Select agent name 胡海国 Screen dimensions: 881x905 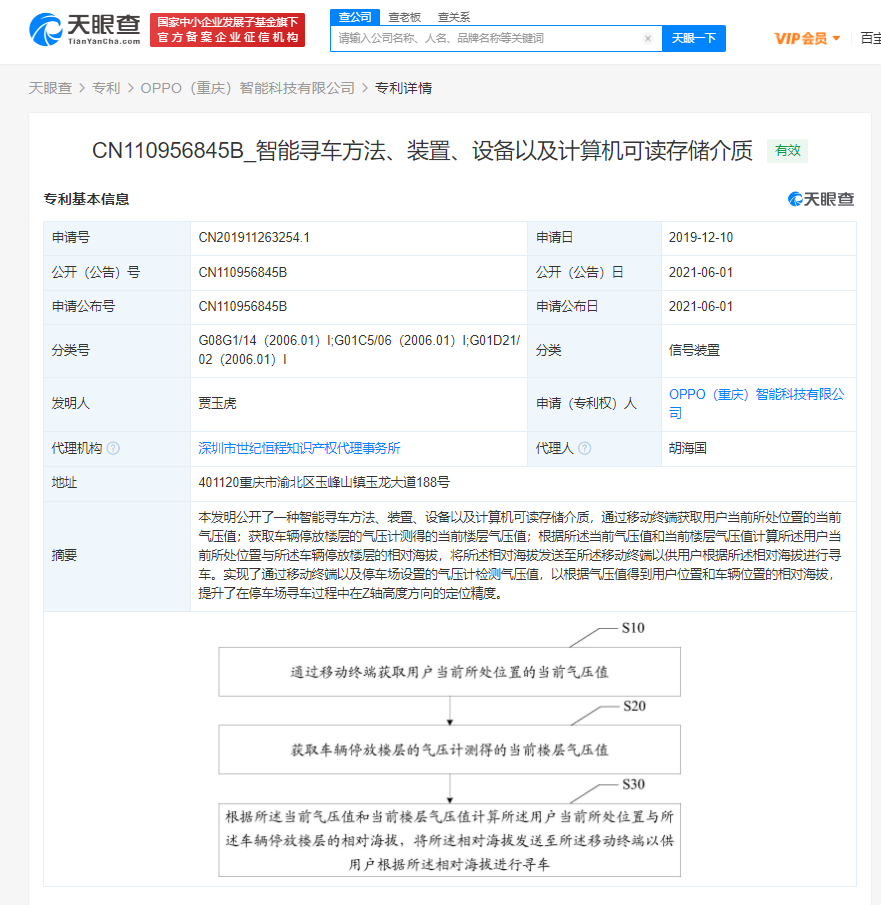[x=688, y=448]
